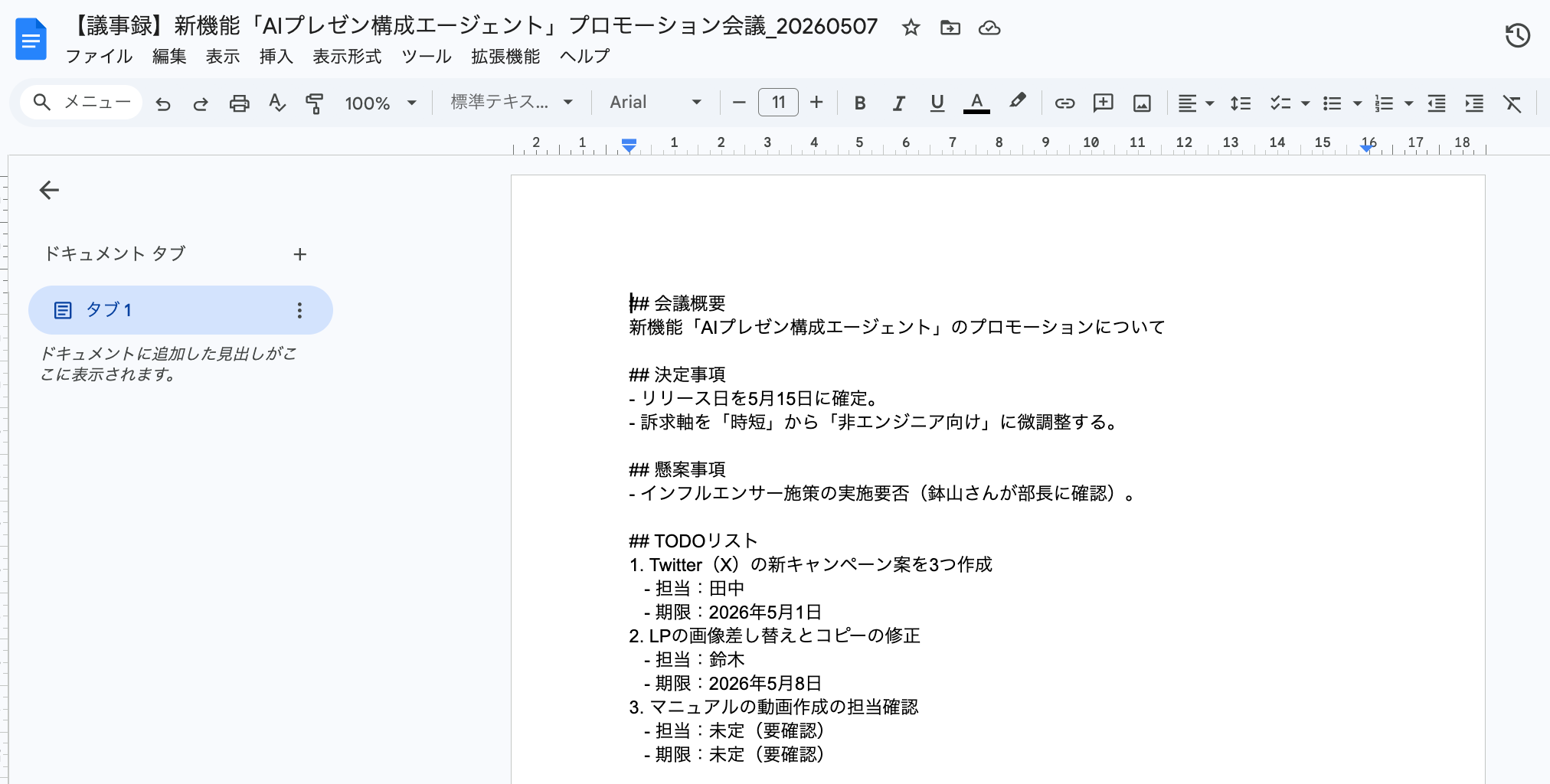Insert a link

point(1064,103)
